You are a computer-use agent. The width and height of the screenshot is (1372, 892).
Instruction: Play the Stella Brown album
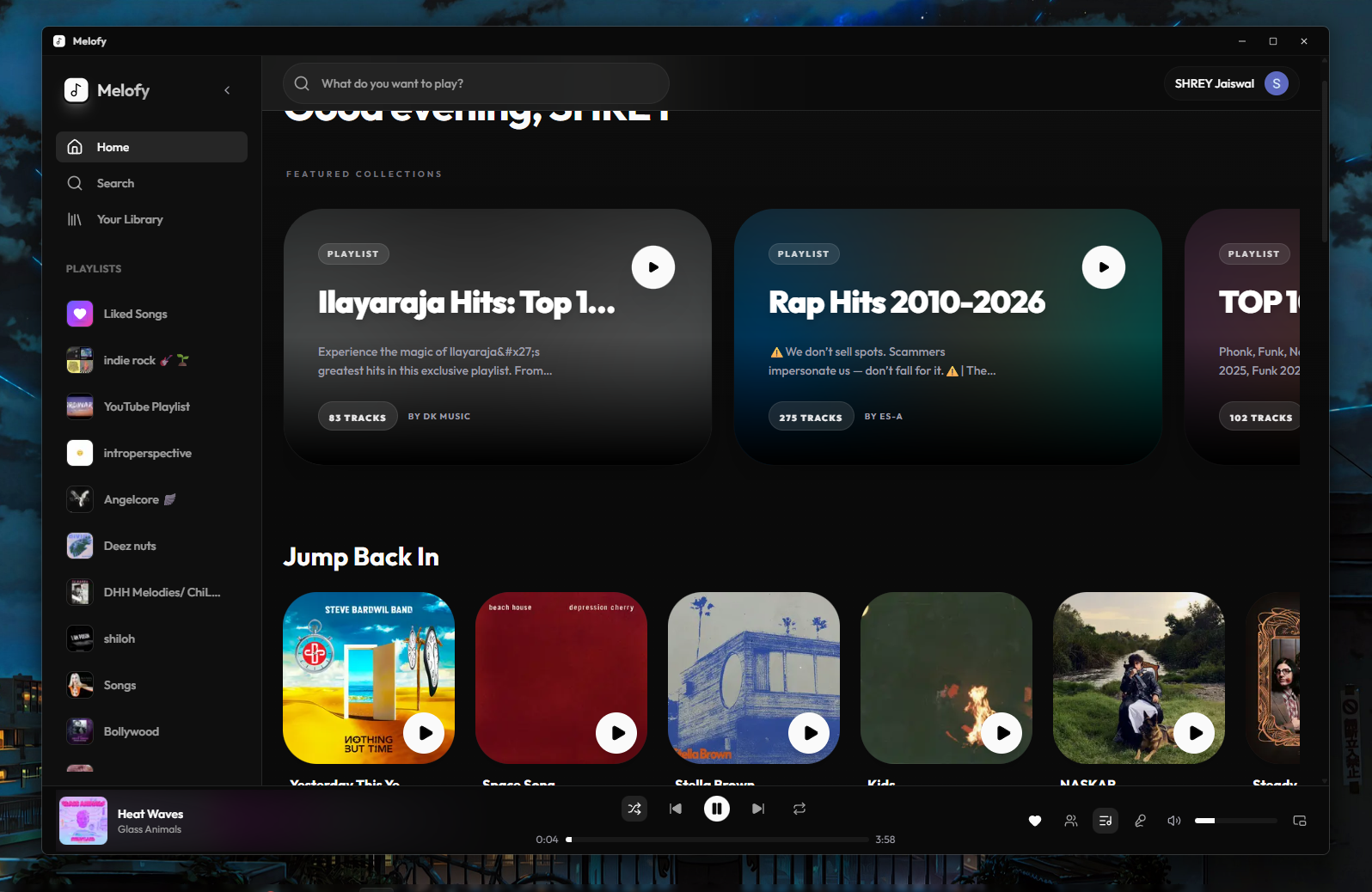coord(810,733)
